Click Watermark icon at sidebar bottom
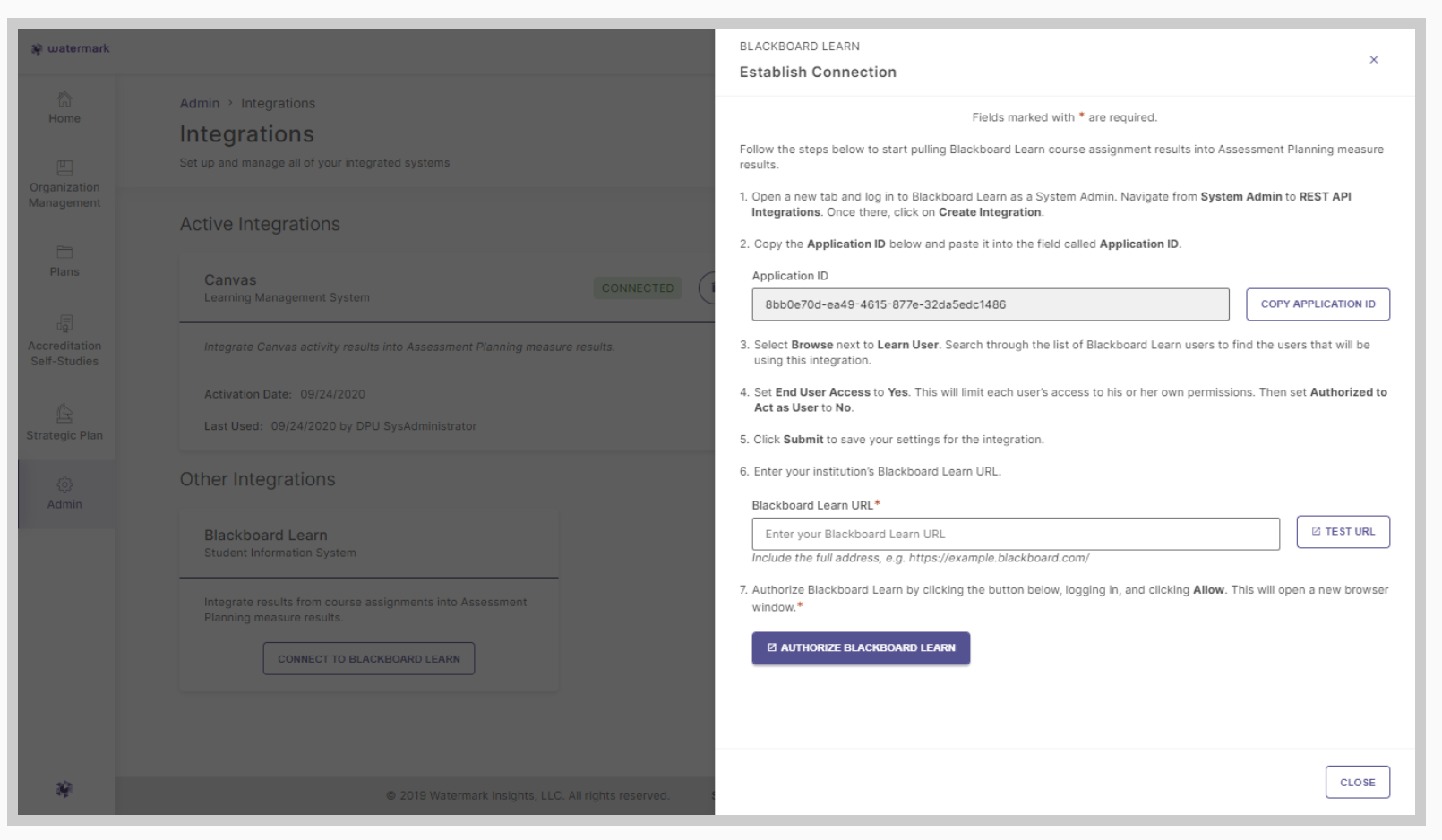Image resolution: width=1442 pixels, height=840 pixels. click(x=64, y=789)
